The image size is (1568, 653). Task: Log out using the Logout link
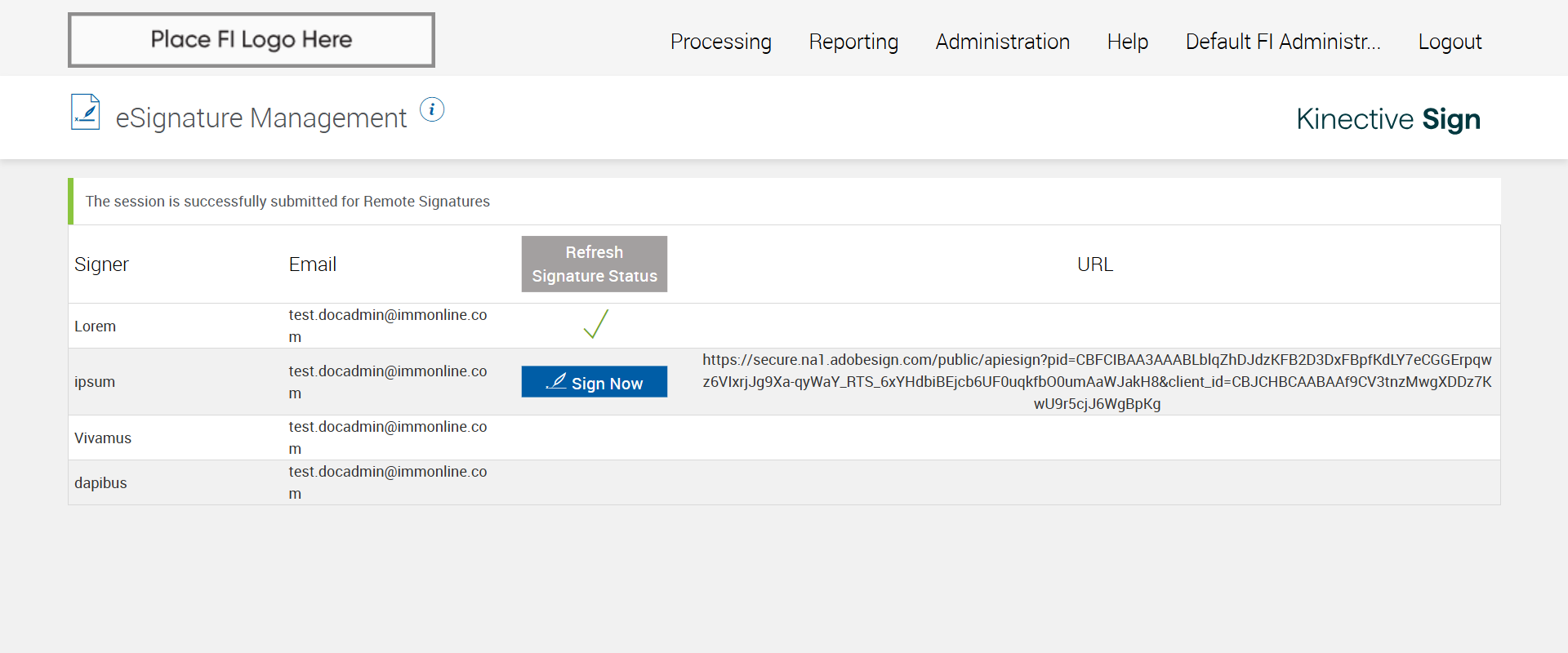pos(1450,42)
